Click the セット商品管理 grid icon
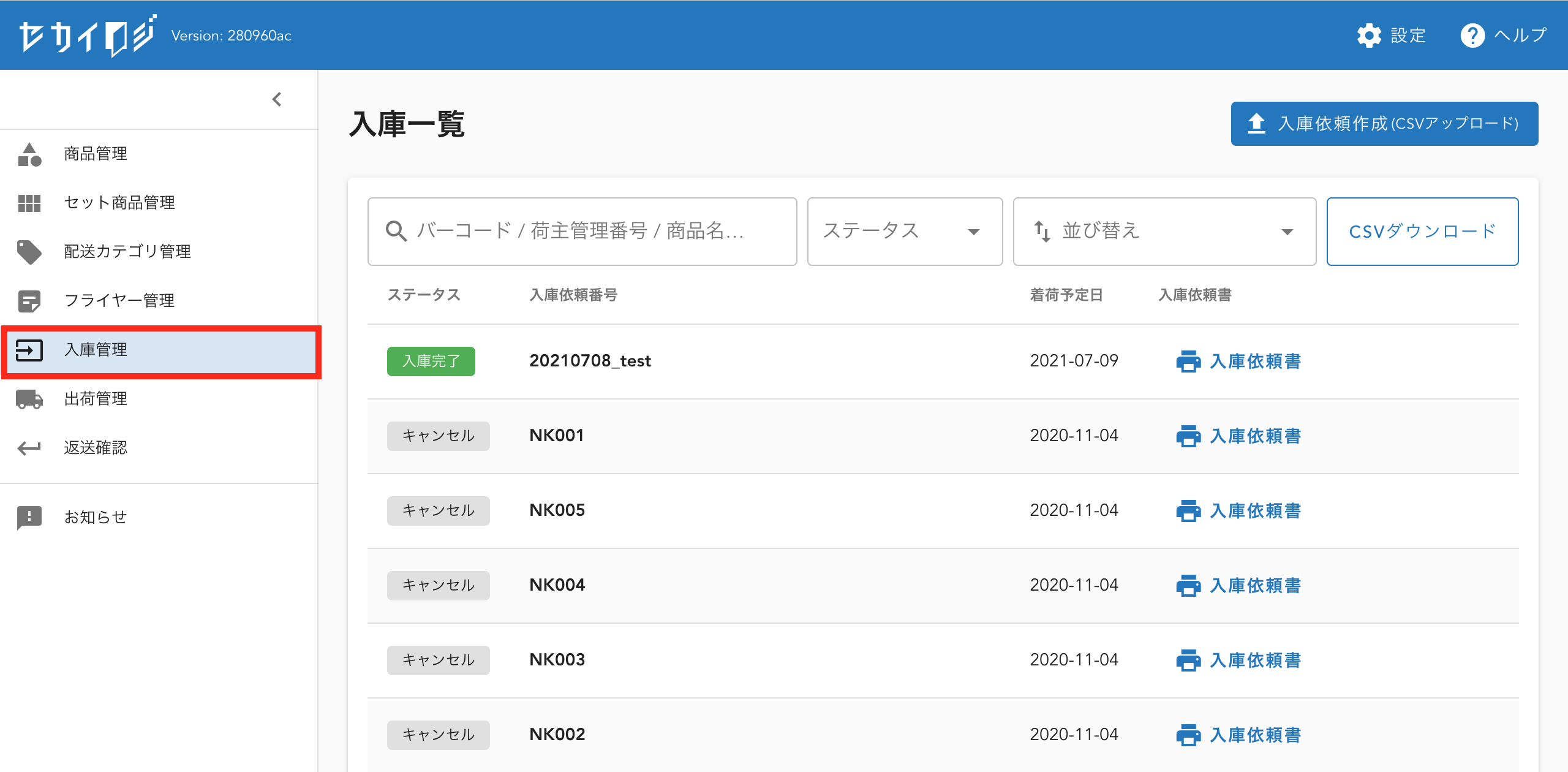 click(x=29, y=203)
